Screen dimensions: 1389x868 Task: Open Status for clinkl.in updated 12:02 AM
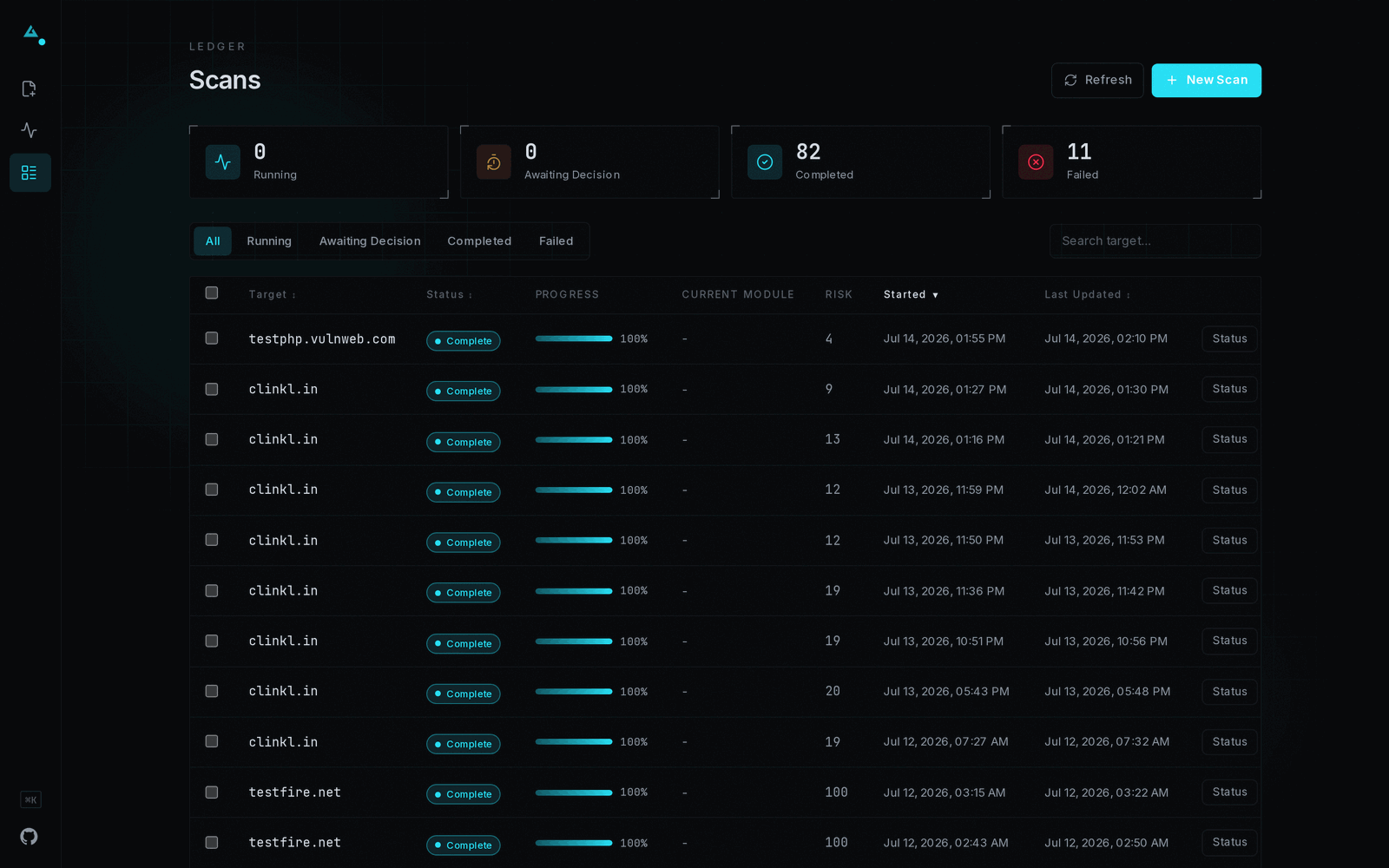[1229, 490]
